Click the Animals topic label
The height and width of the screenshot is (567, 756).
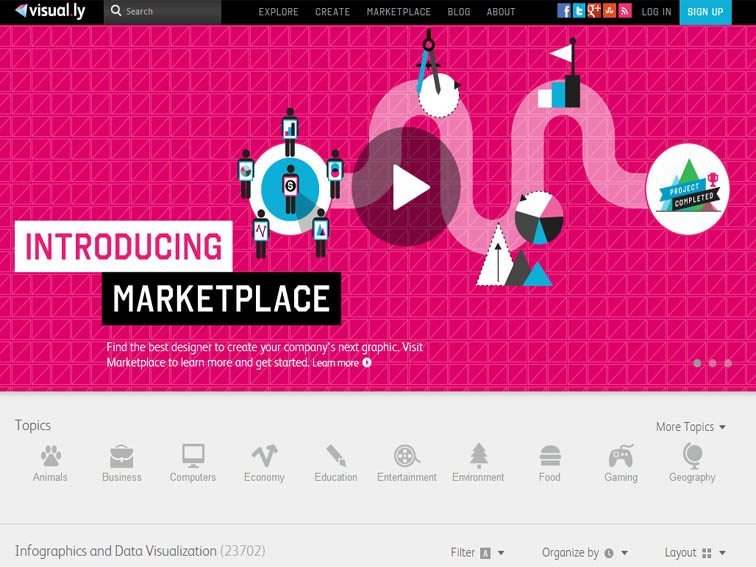click(50, 477)
